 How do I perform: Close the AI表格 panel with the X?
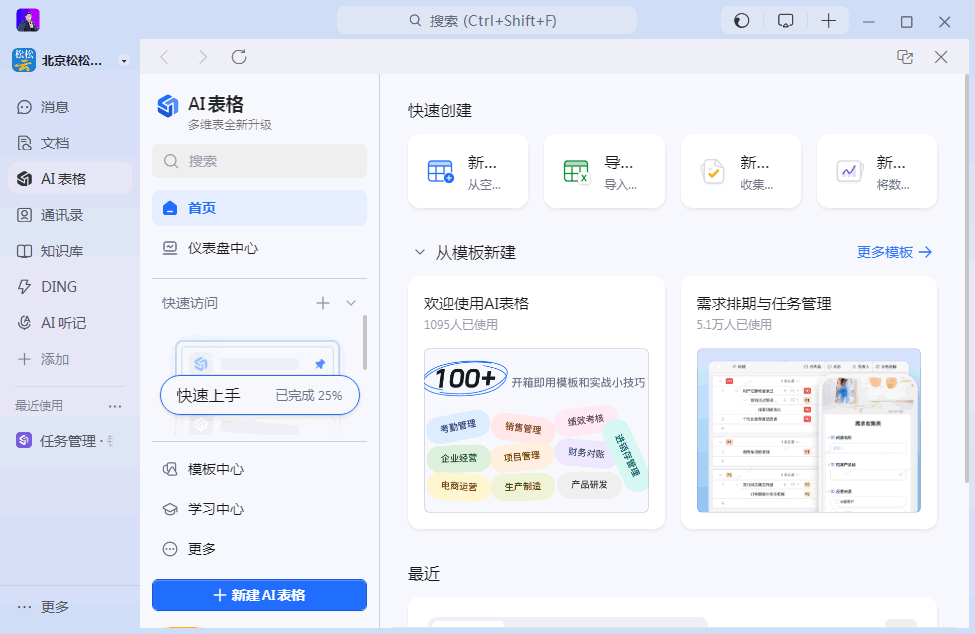coord(941,57)
